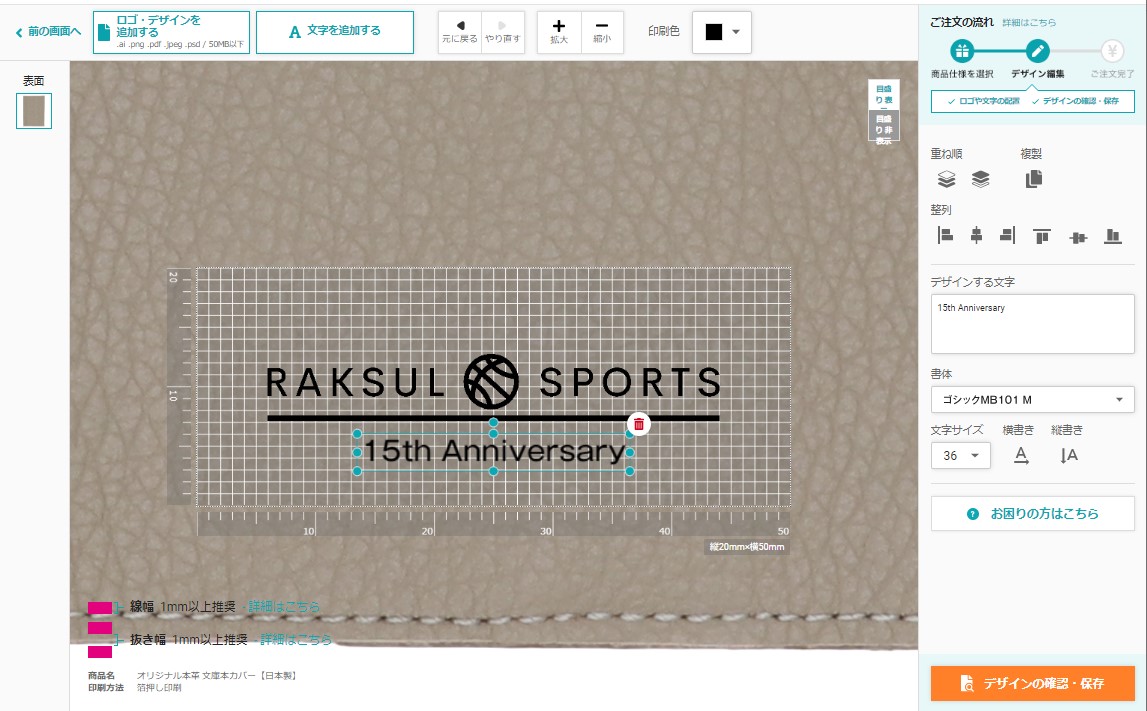The width and height of the screenshot is (1147, 711).
Task: Open 詳細はこちら link beside ご注文の流れ
Action: tap(1028, 23)
